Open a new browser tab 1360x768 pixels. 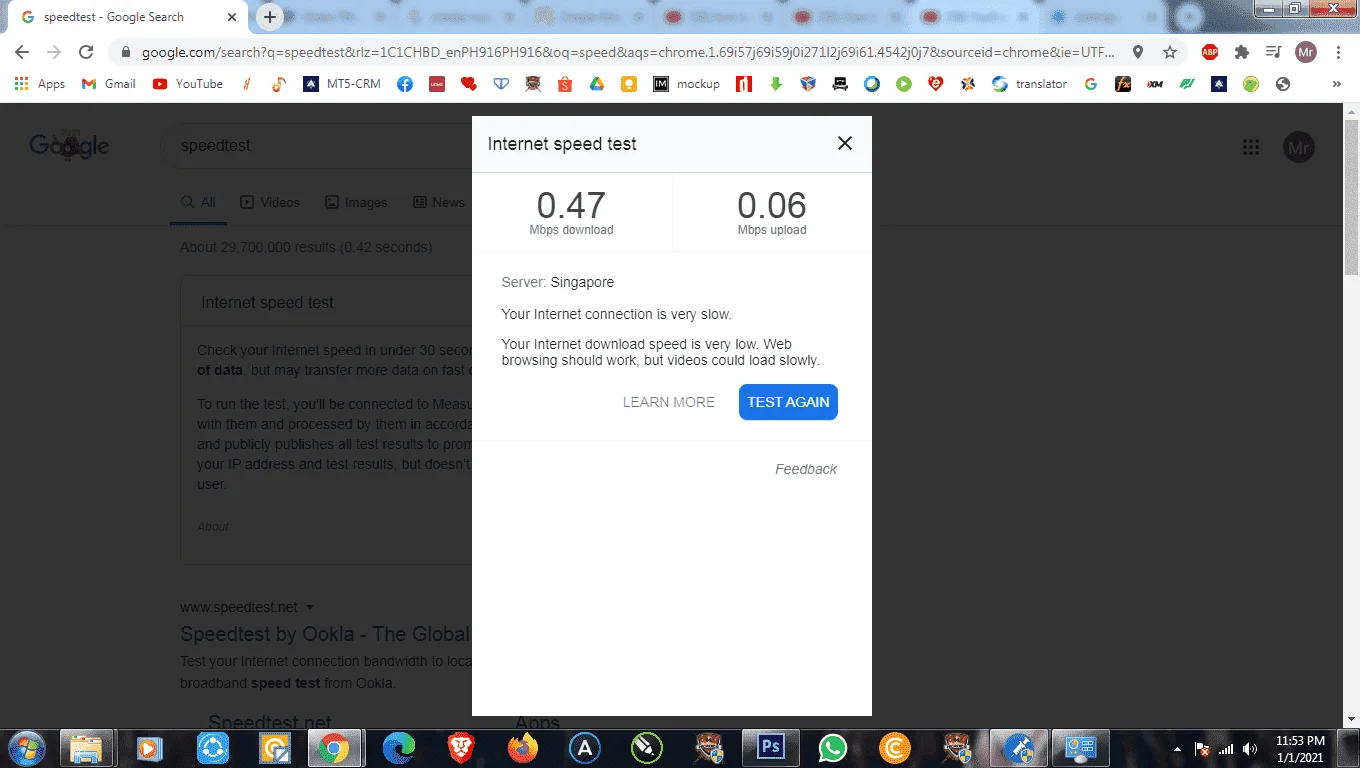coord(270,17)
